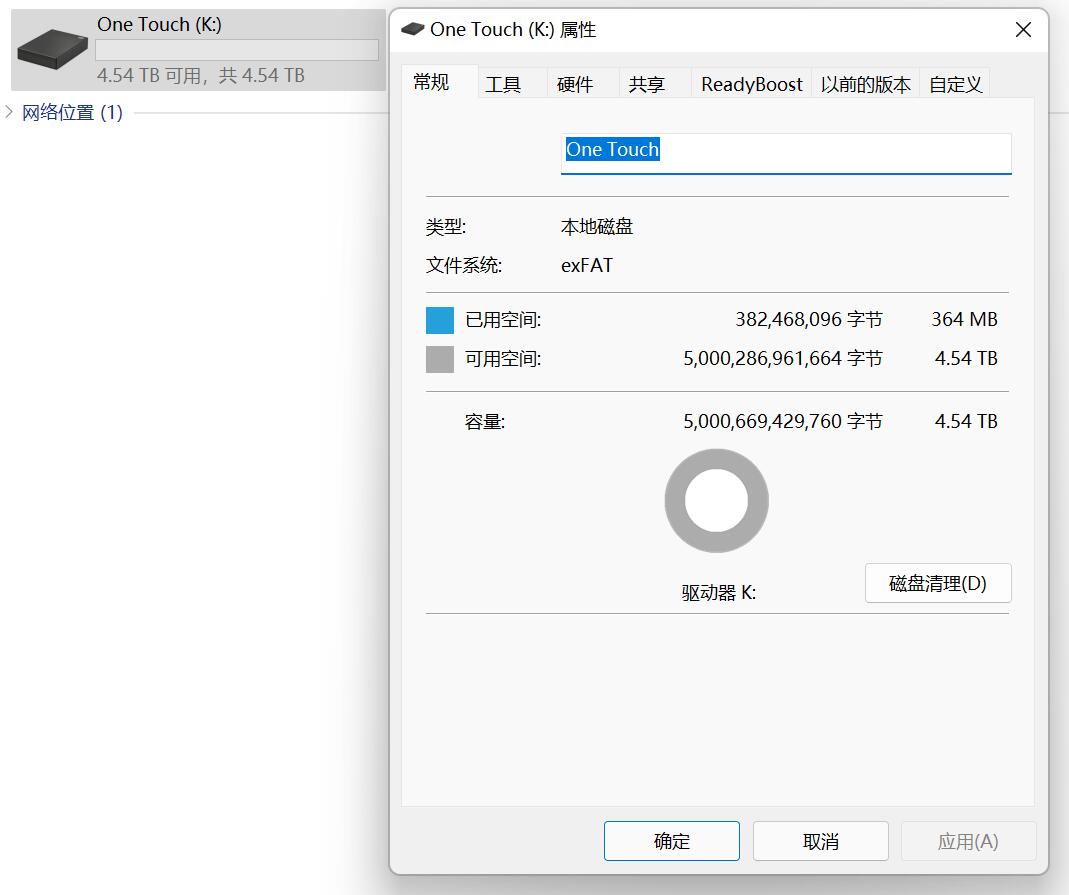Screen dimensions: 1069x895
Task: Go to the 硬件 tab
Action: [x=575, y=85]
